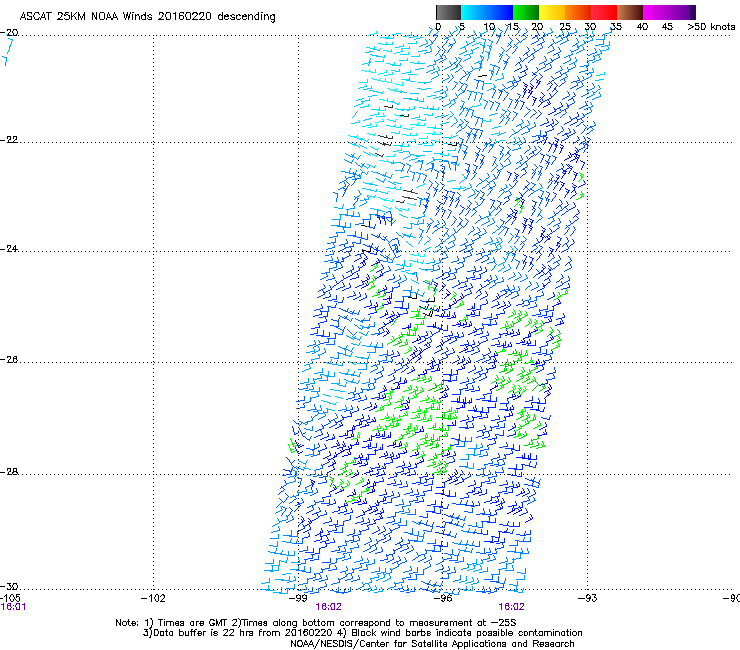Click the NOAA/NESDIS Center for Satellite Applications credit
Viewport: 740px width, 650px height.
coord(432,644)
